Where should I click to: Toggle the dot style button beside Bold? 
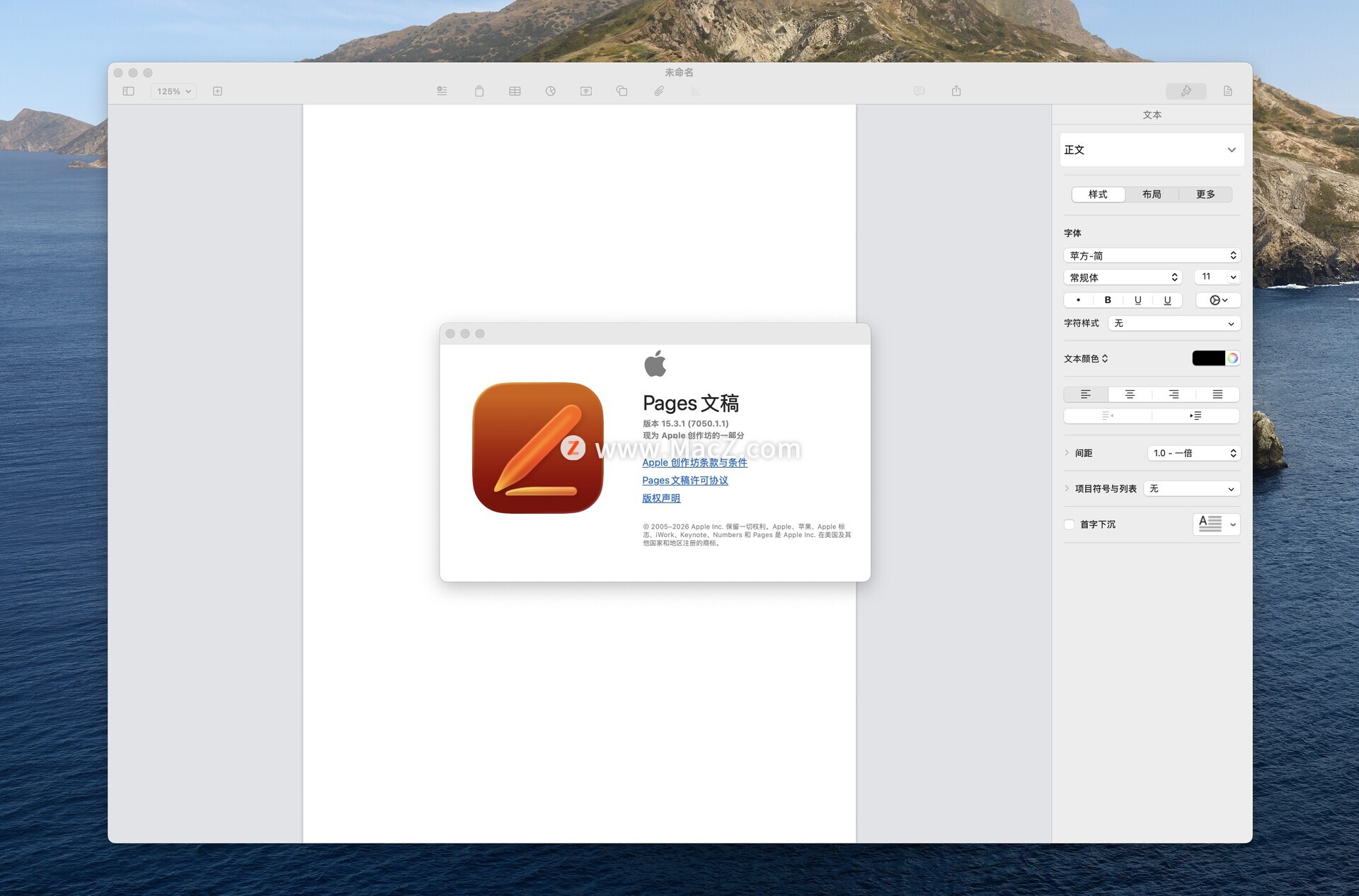coord(1078,300)
